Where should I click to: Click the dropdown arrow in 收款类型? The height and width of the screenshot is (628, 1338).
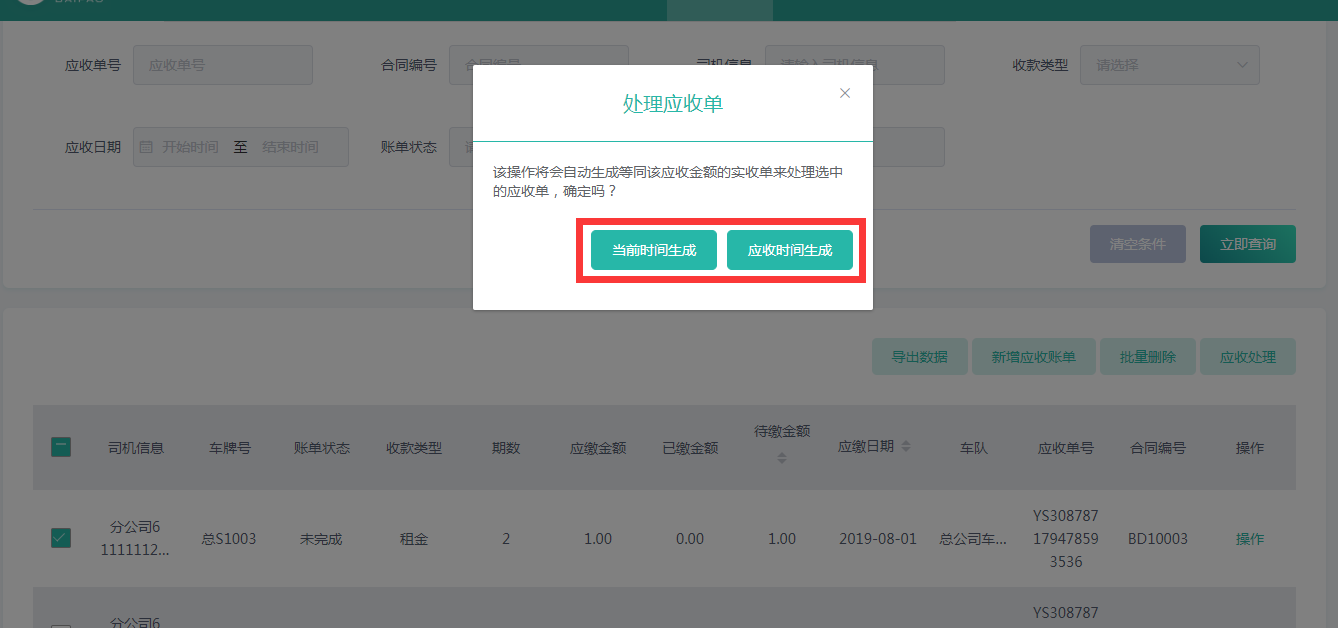1242,65
